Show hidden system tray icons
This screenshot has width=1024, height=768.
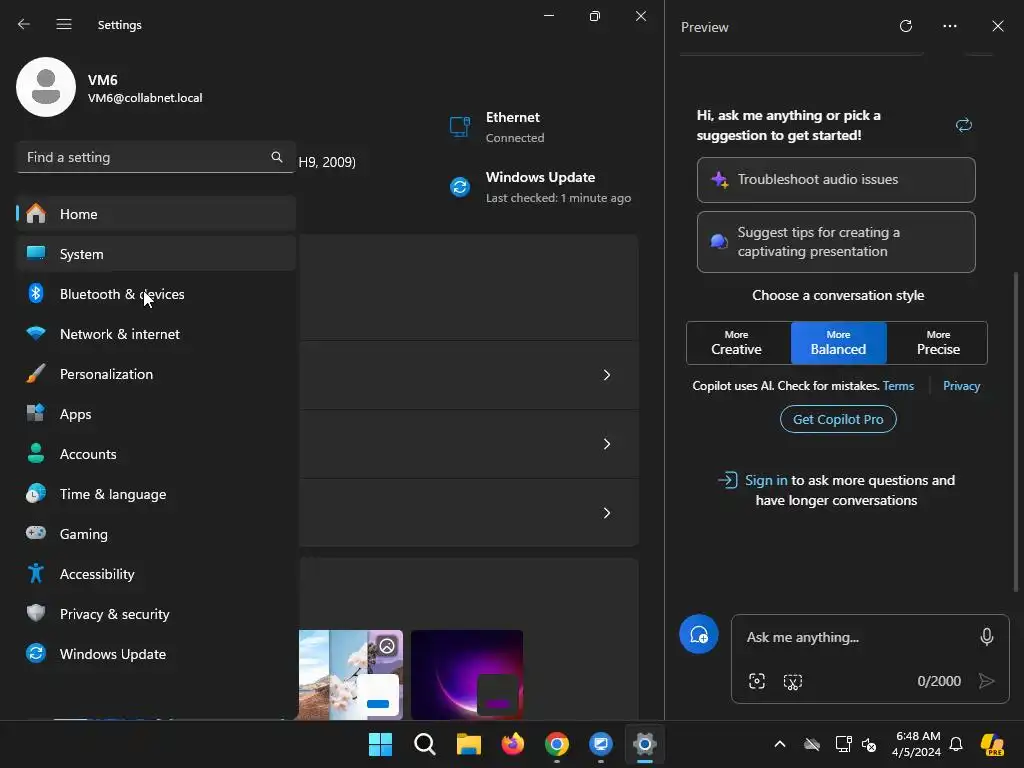(780, 744)
